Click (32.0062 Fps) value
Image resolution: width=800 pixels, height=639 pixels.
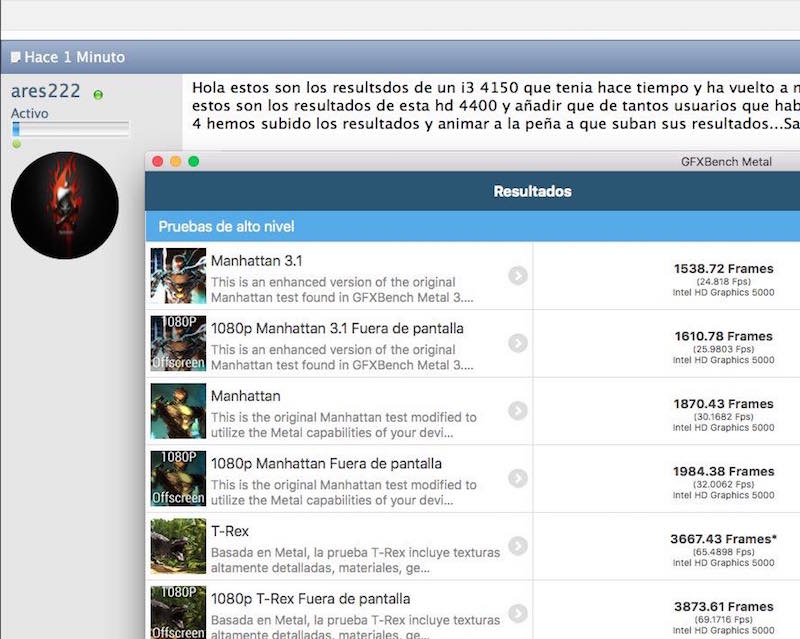pyautogui.click(x=723, y=484)
